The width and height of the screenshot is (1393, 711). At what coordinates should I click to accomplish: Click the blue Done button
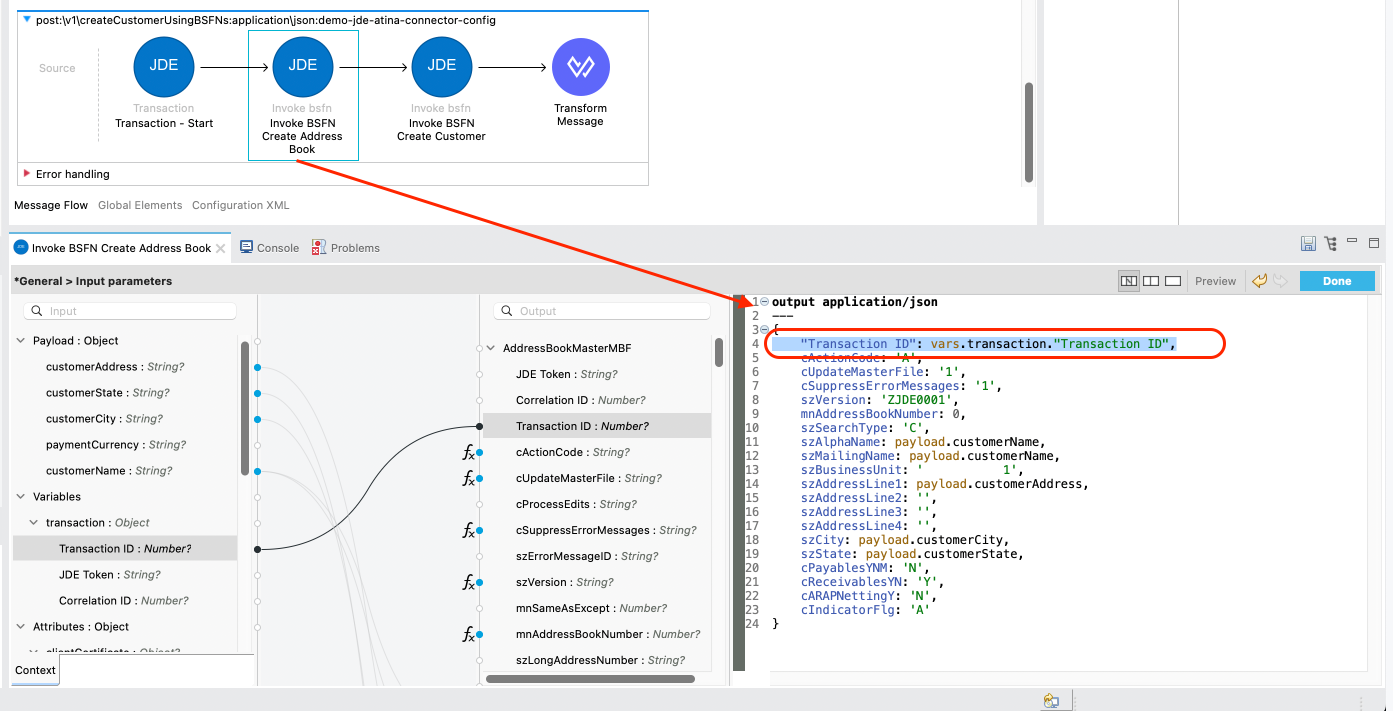(x=1336, y=281)
